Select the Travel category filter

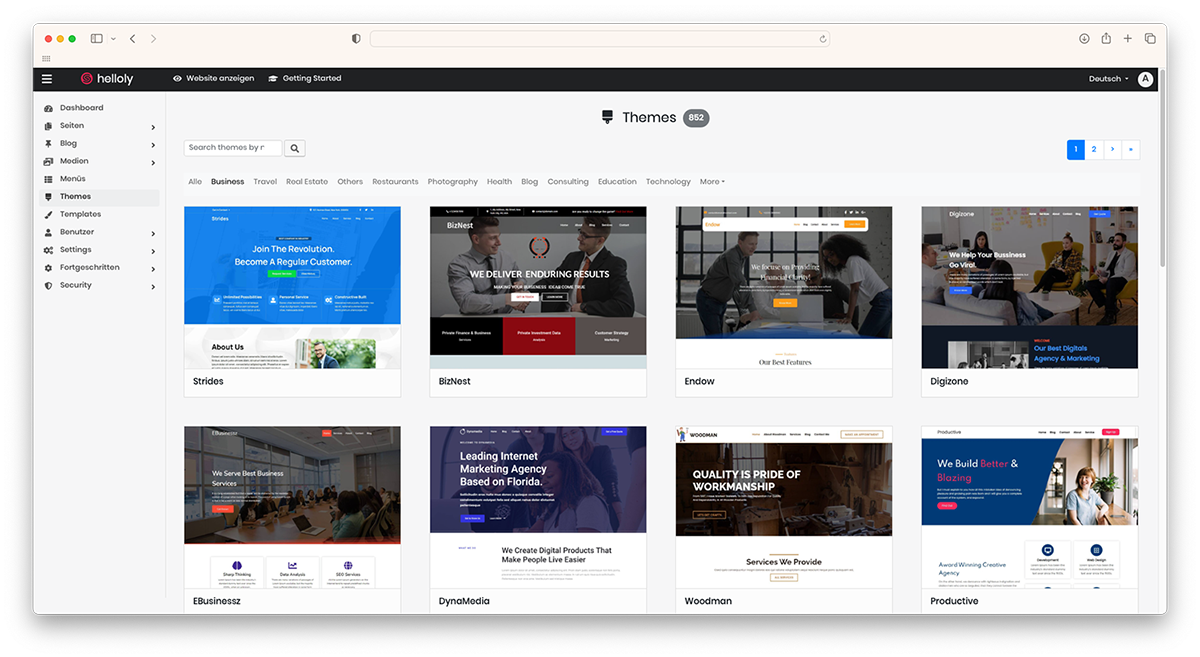[x=265, y=182]
